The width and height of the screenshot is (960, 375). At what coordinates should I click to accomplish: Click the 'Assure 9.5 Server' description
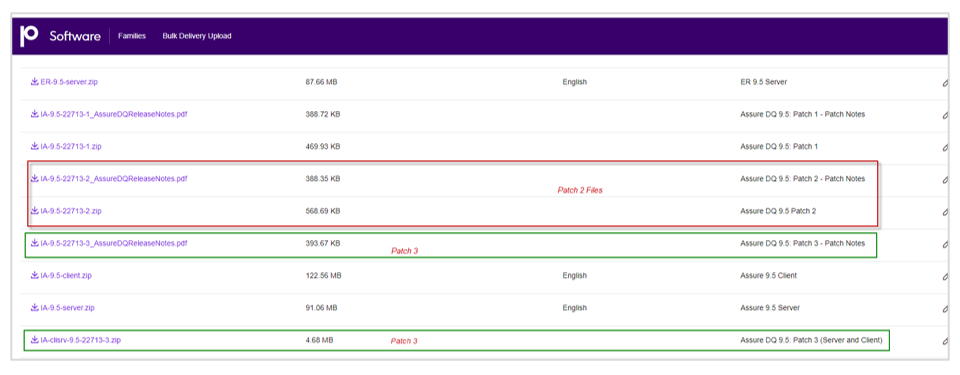coord(770,308)
